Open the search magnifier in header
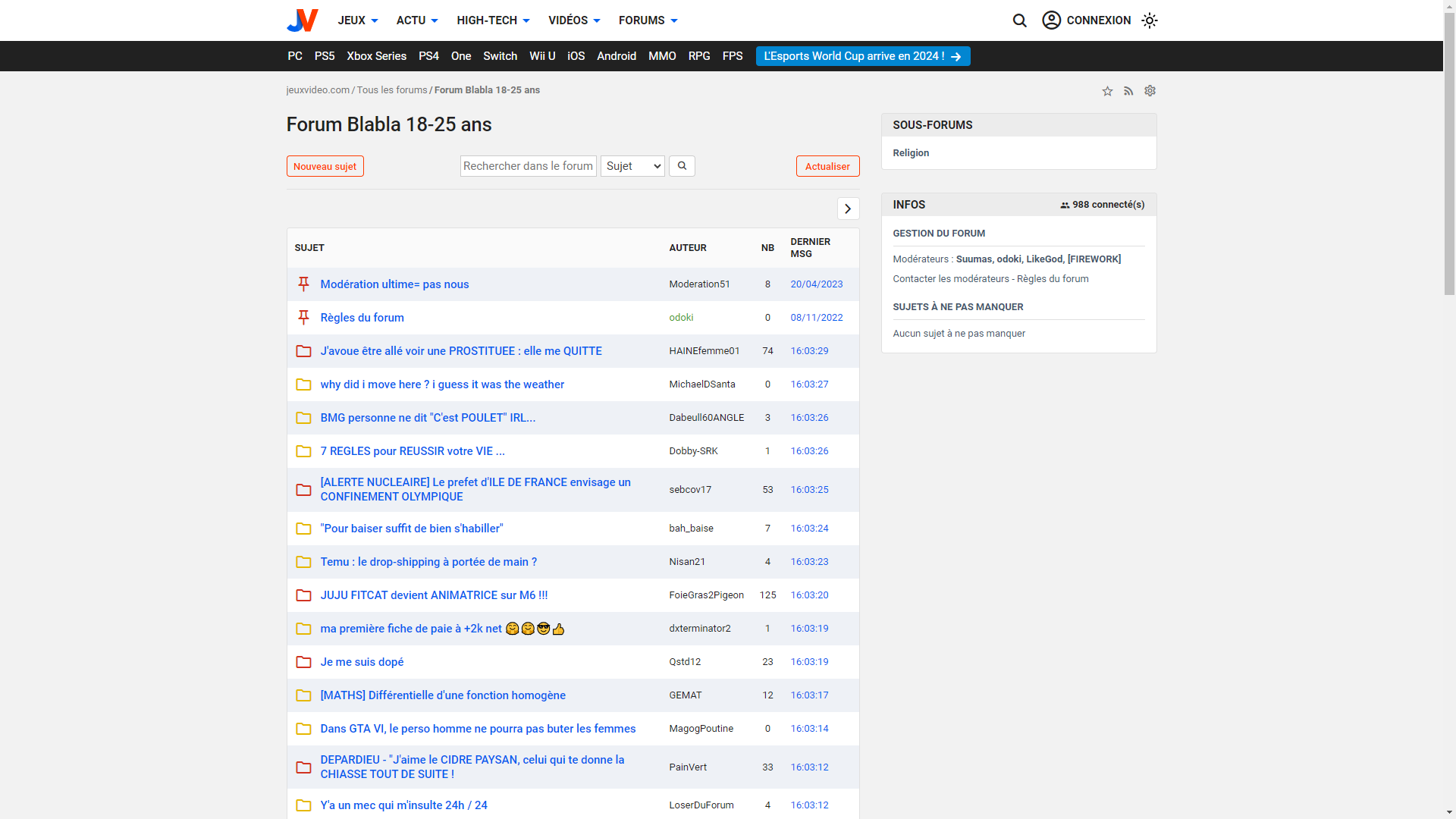Viewport: 1456px width, 819px height. (1020, 20)
